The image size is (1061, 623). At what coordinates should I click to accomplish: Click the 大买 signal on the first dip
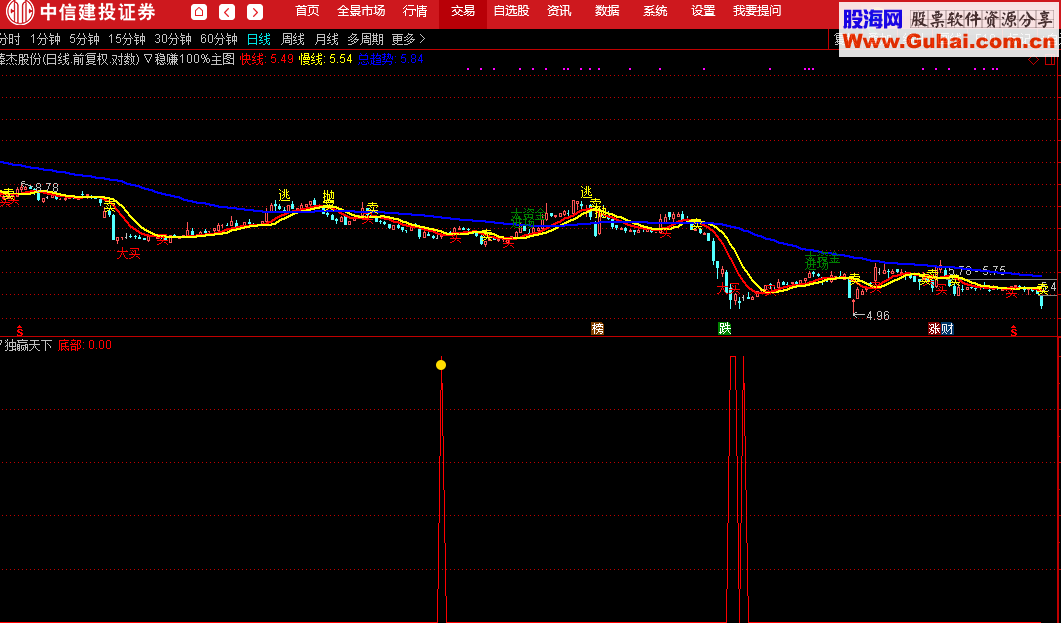point(129,254)
